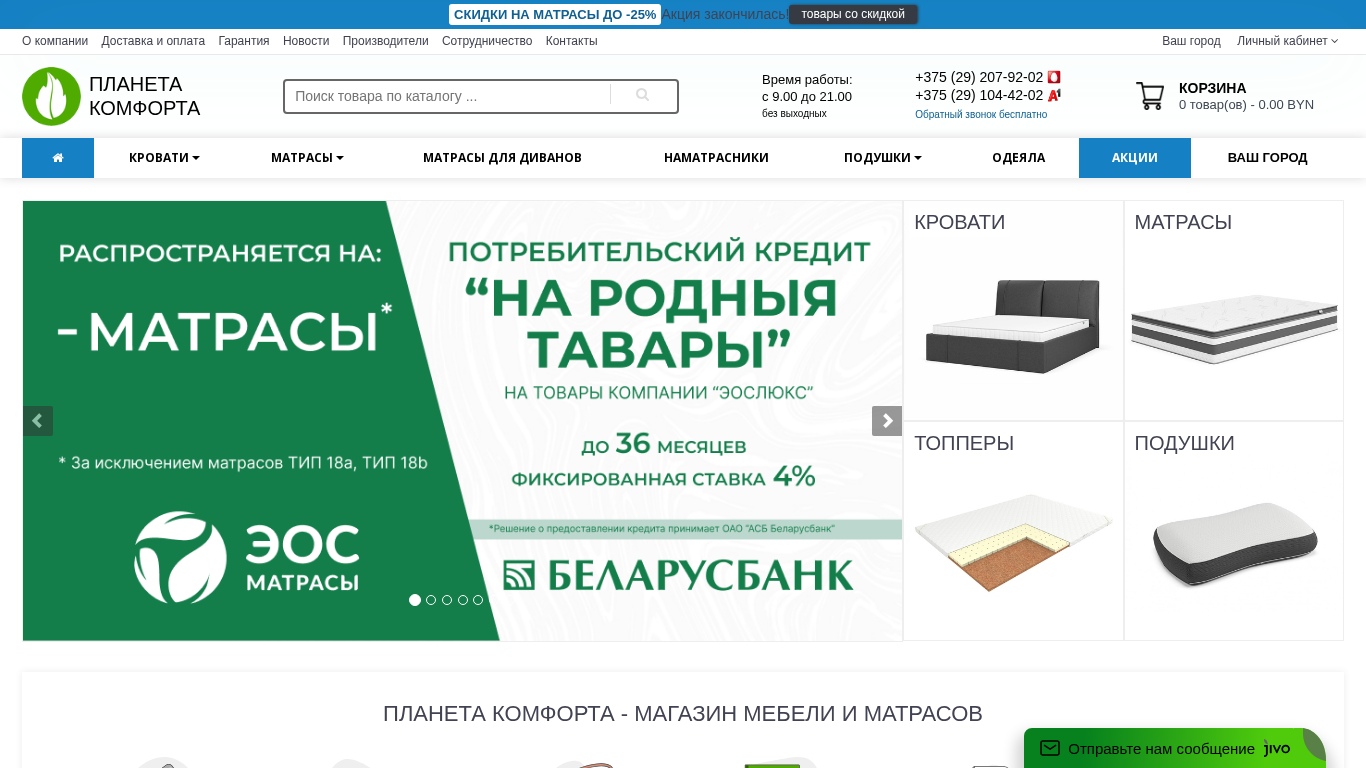
Task: Open the Матрасы category tile
Action: 1234,310
